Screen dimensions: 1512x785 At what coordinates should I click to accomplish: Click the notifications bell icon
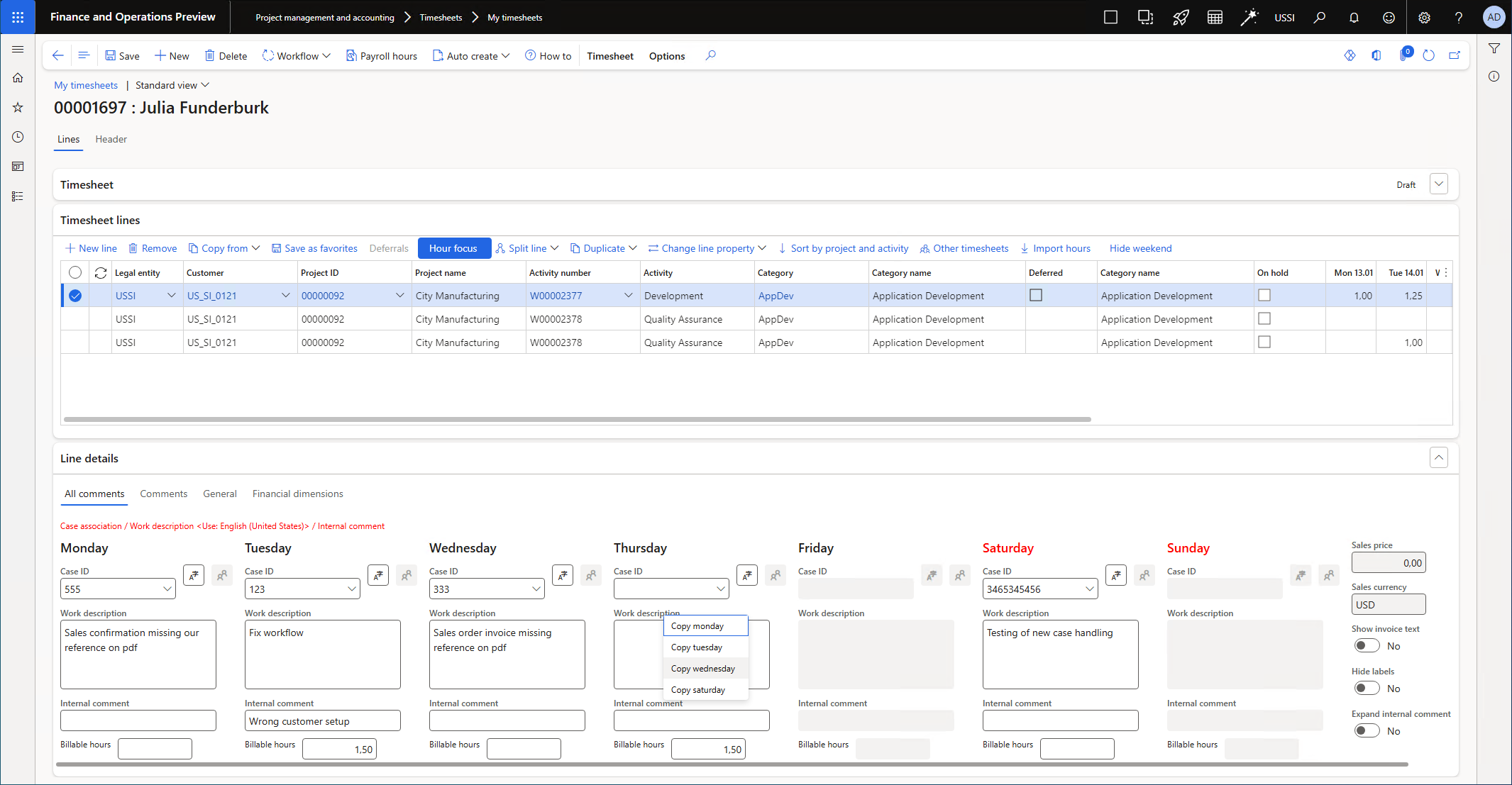click(1354, 18)
